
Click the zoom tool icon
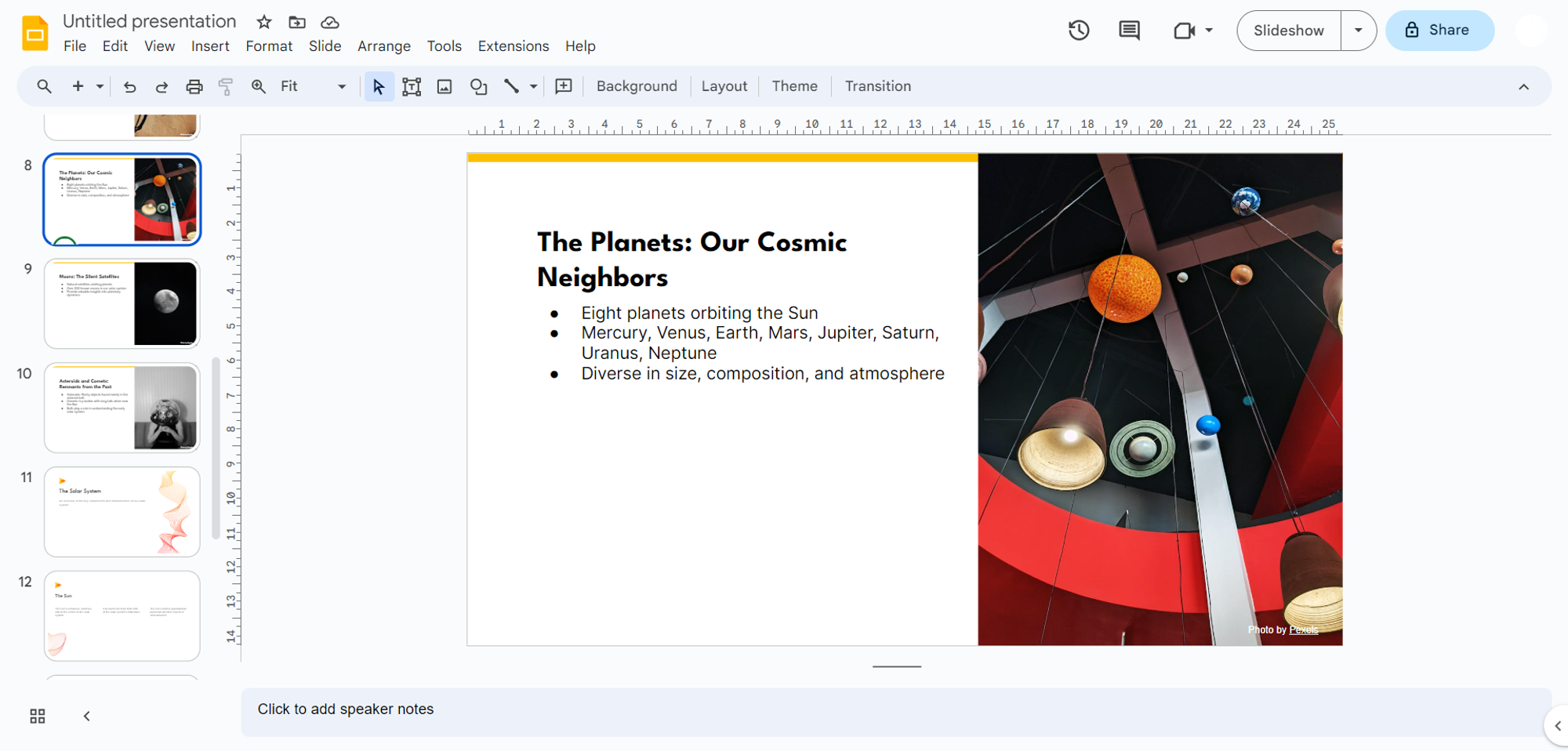pyautogui.click(x=258, y=86)
